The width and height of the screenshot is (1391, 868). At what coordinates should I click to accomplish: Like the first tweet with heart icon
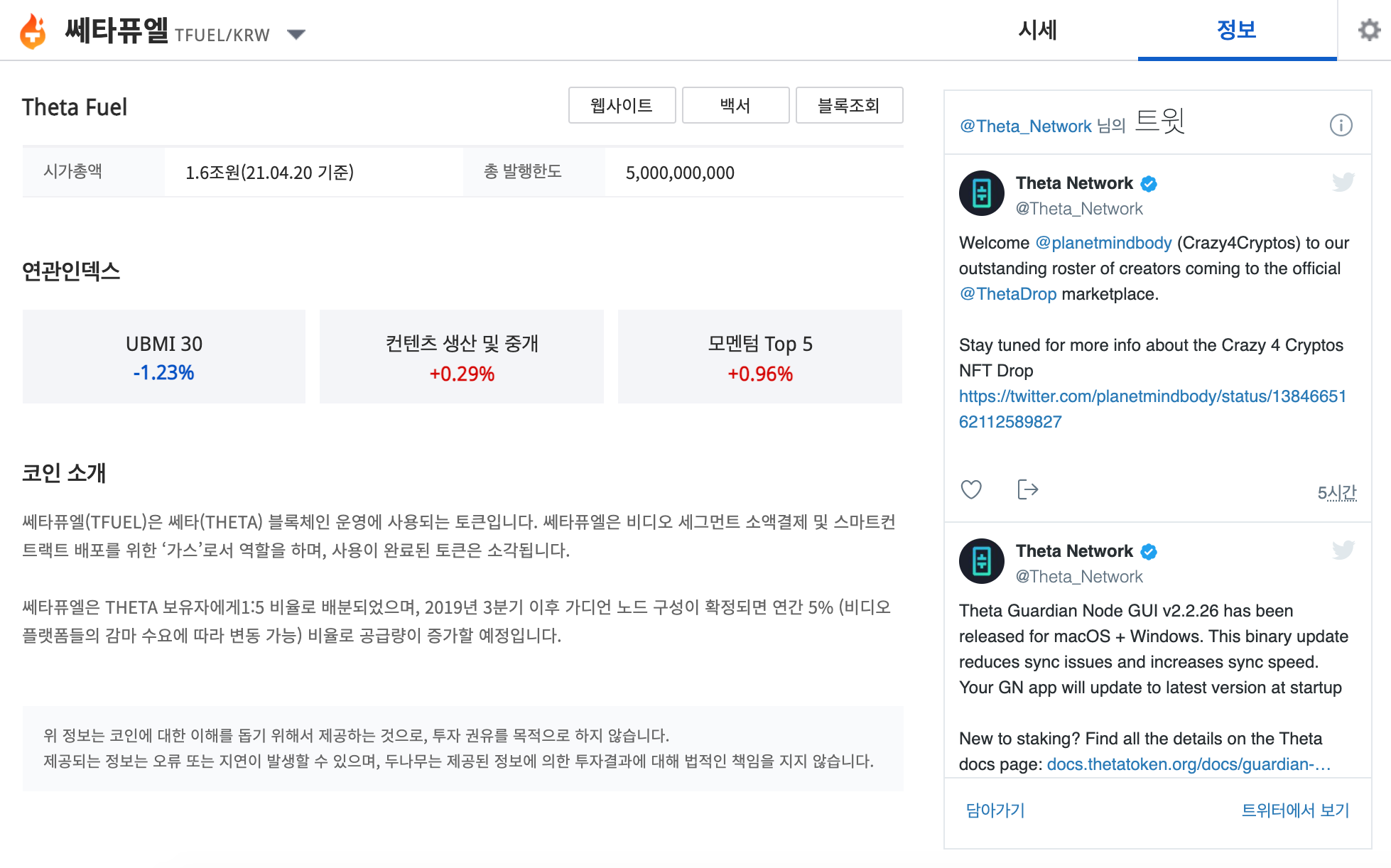pyautogui.click(x=971, y=489)
